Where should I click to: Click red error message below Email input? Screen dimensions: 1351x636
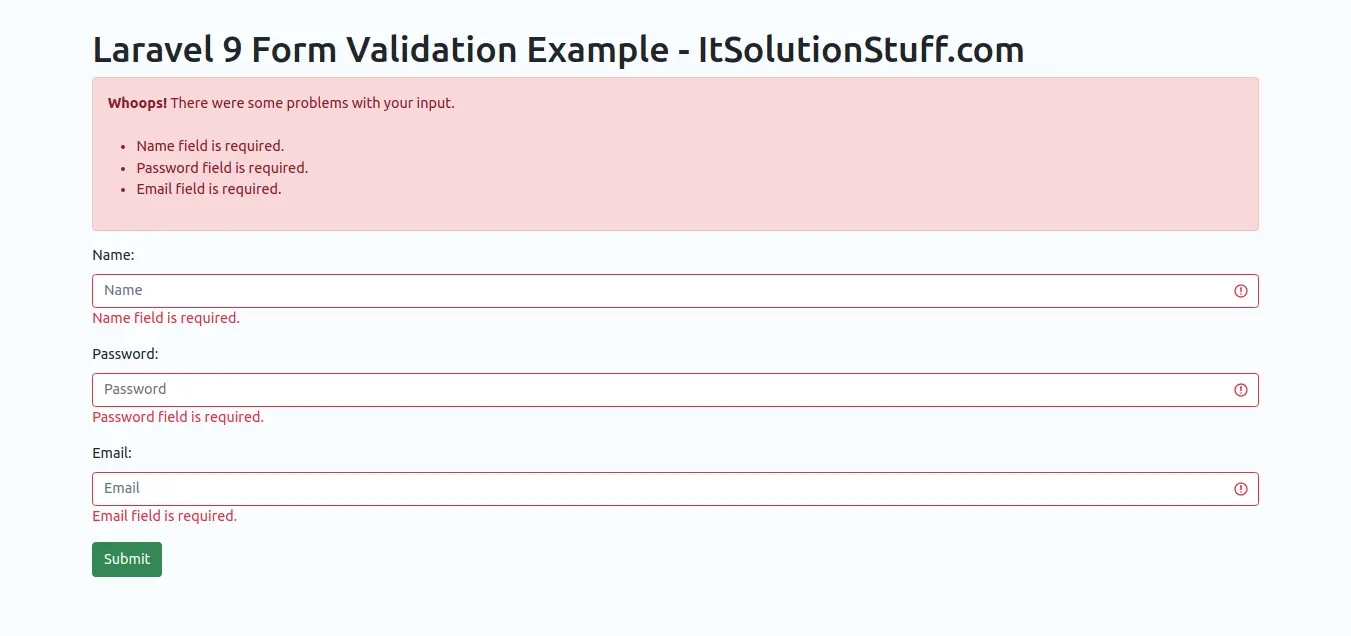(165, 516)
